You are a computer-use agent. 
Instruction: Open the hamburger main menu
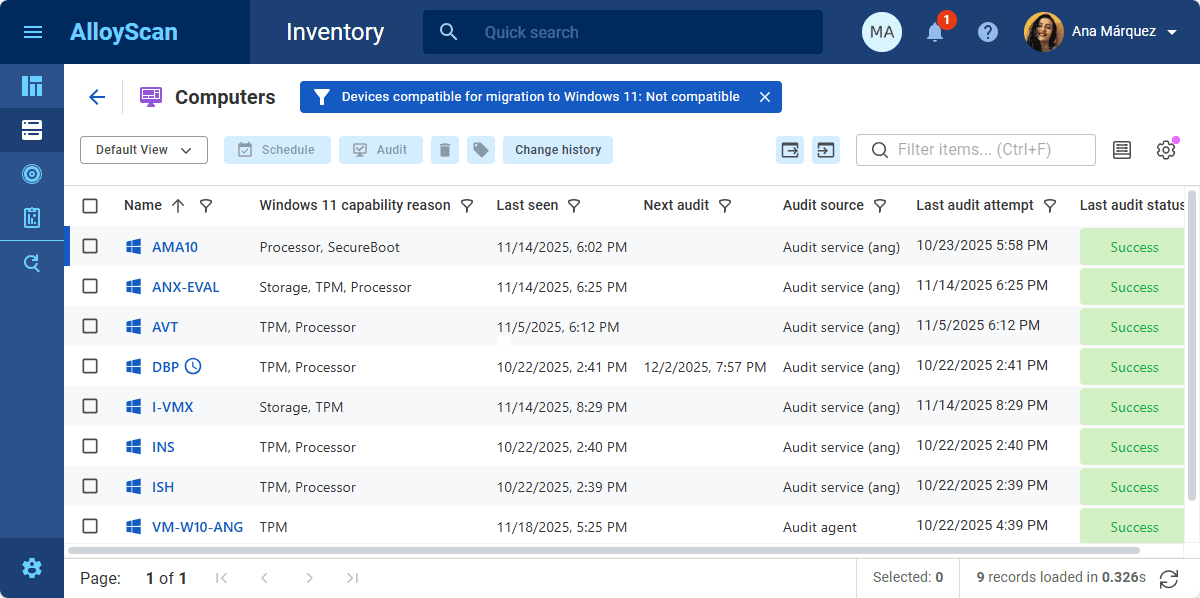coord(32,32)
